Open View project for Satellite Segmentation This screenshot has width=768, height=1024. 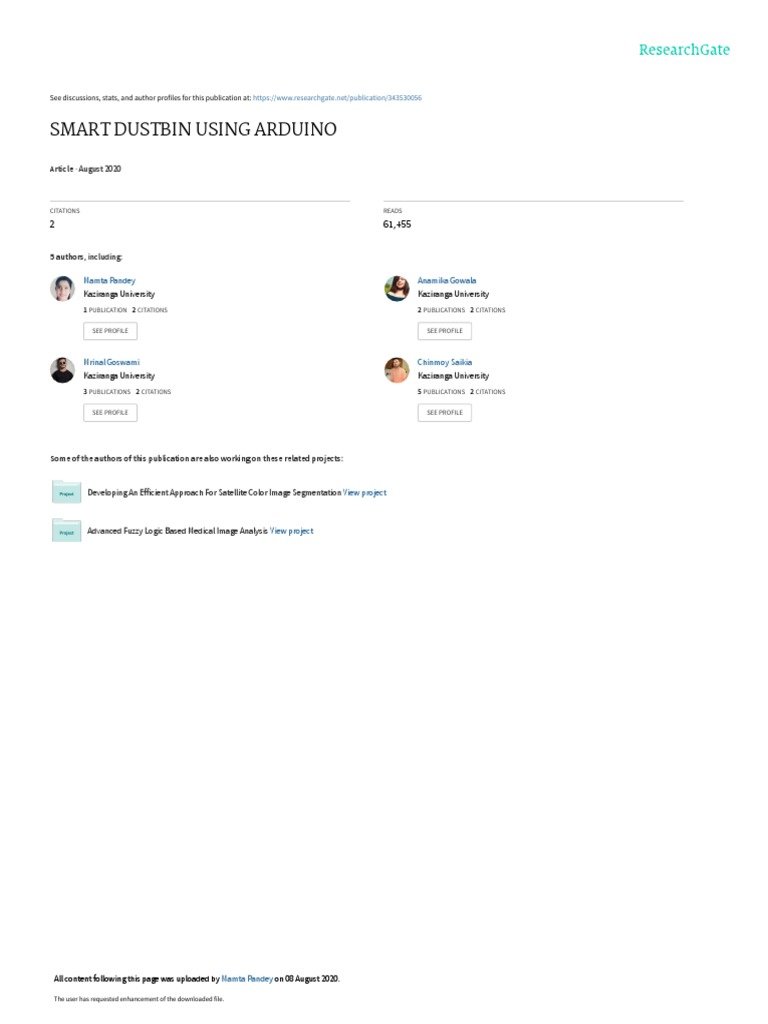point(365,492)
